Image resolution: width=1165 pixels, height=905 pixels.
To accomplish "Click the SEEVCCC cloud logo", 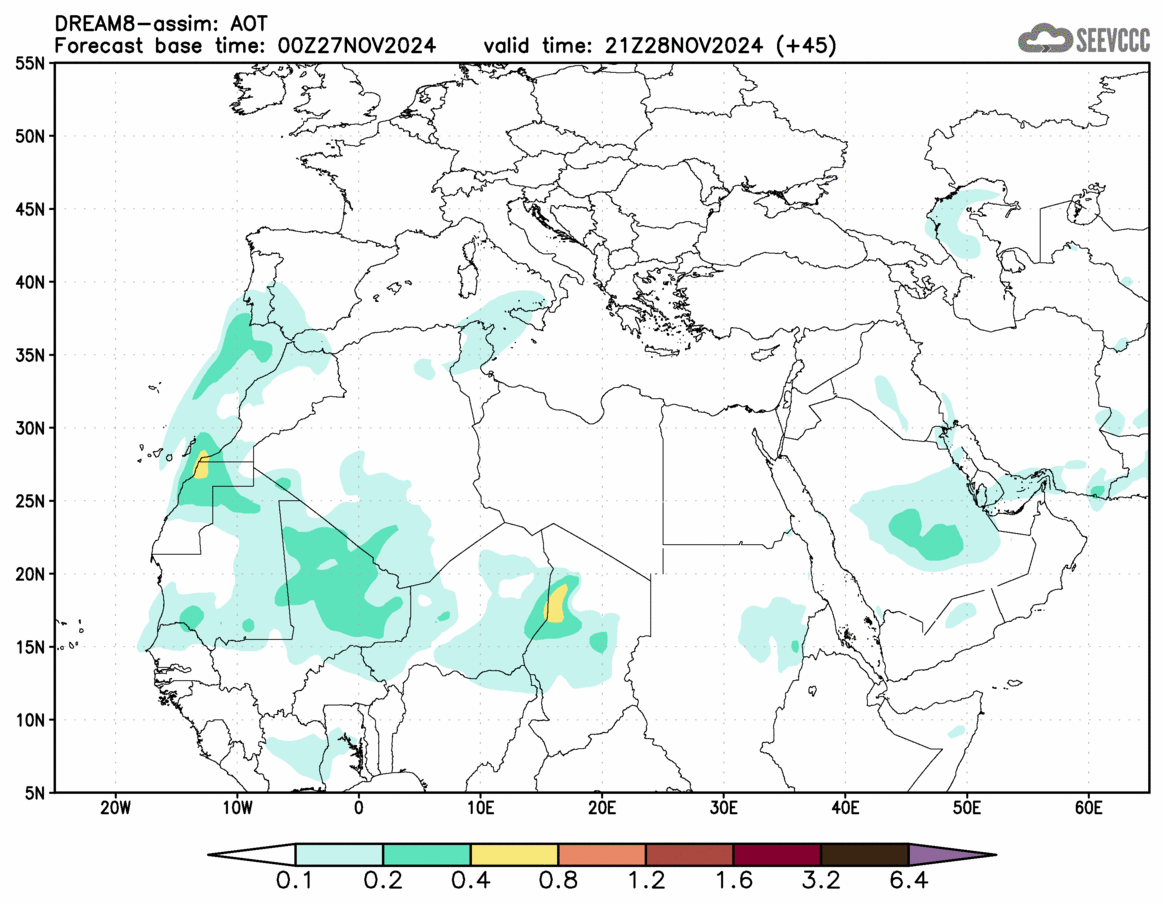I will pos(1084,38).
